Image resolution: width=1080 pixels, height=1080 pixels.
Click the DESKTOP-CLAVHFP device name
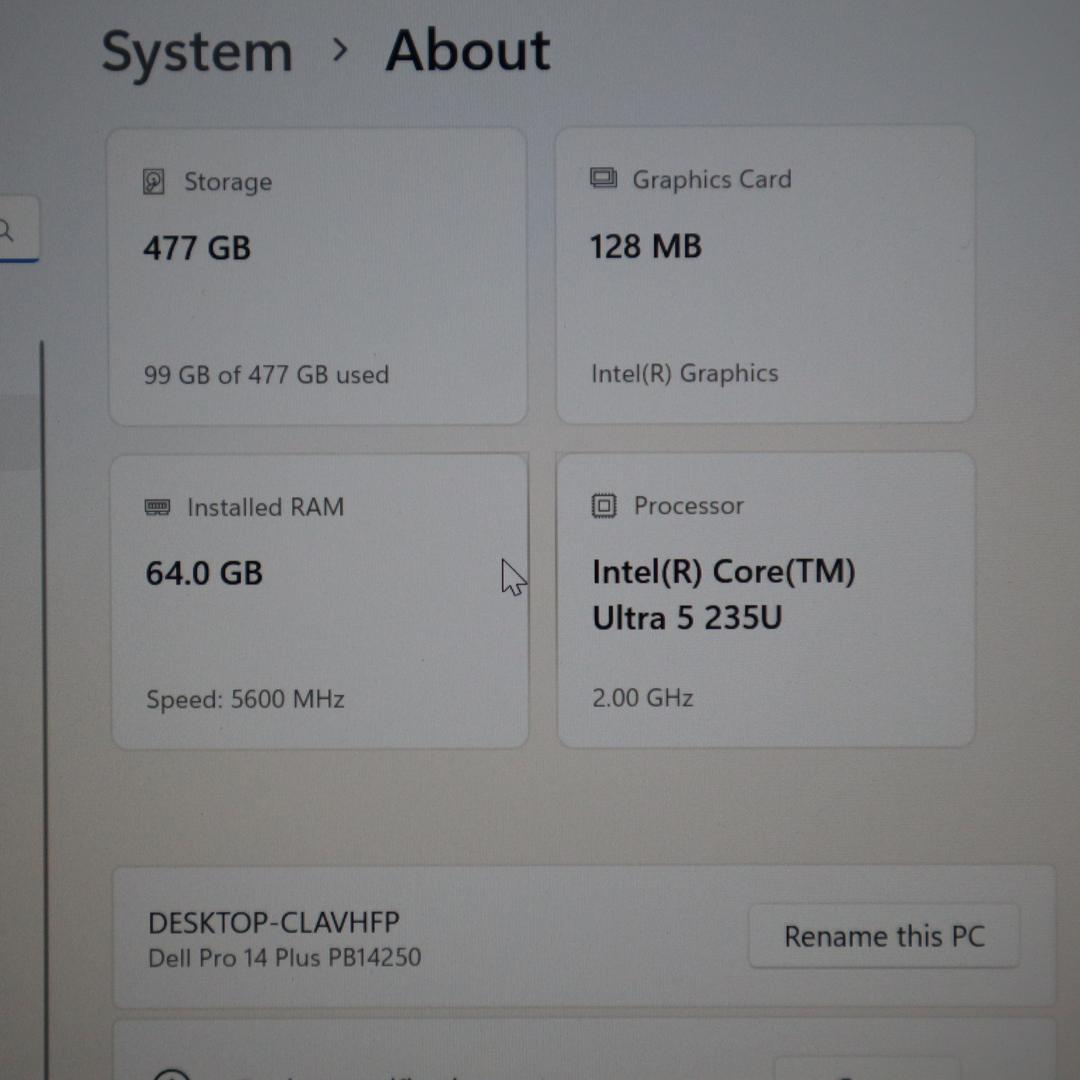tap(273, 922)
